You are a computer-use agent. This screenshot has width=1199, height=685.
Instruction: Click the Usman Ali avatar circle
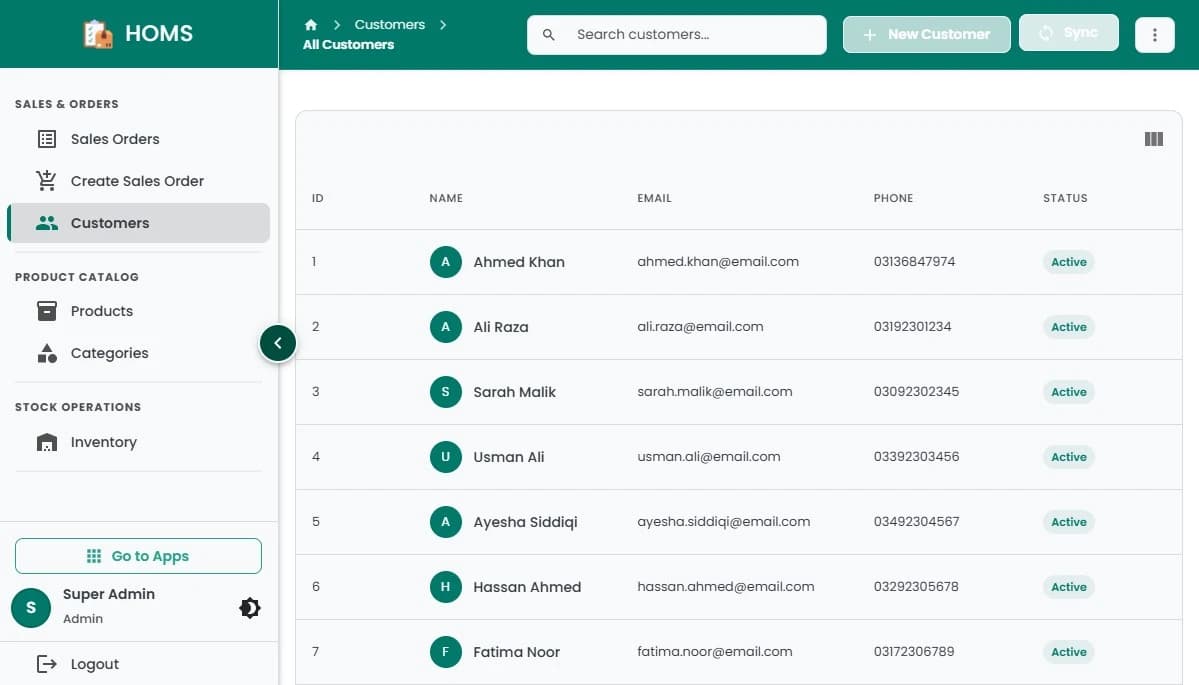coord(446,457)
